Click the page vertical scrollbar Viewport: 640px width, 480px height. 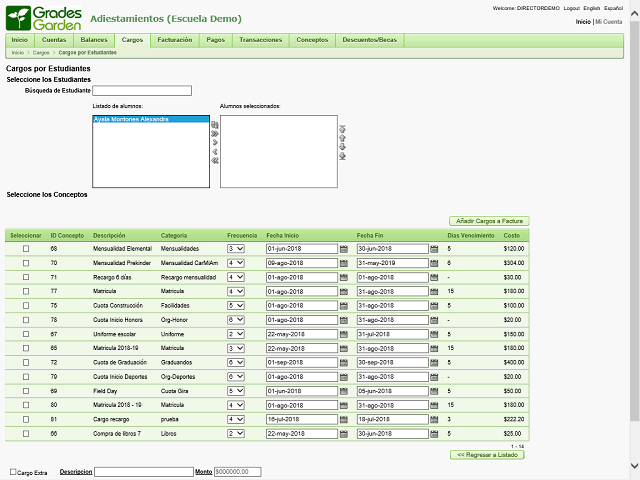[x=634, y=220]
